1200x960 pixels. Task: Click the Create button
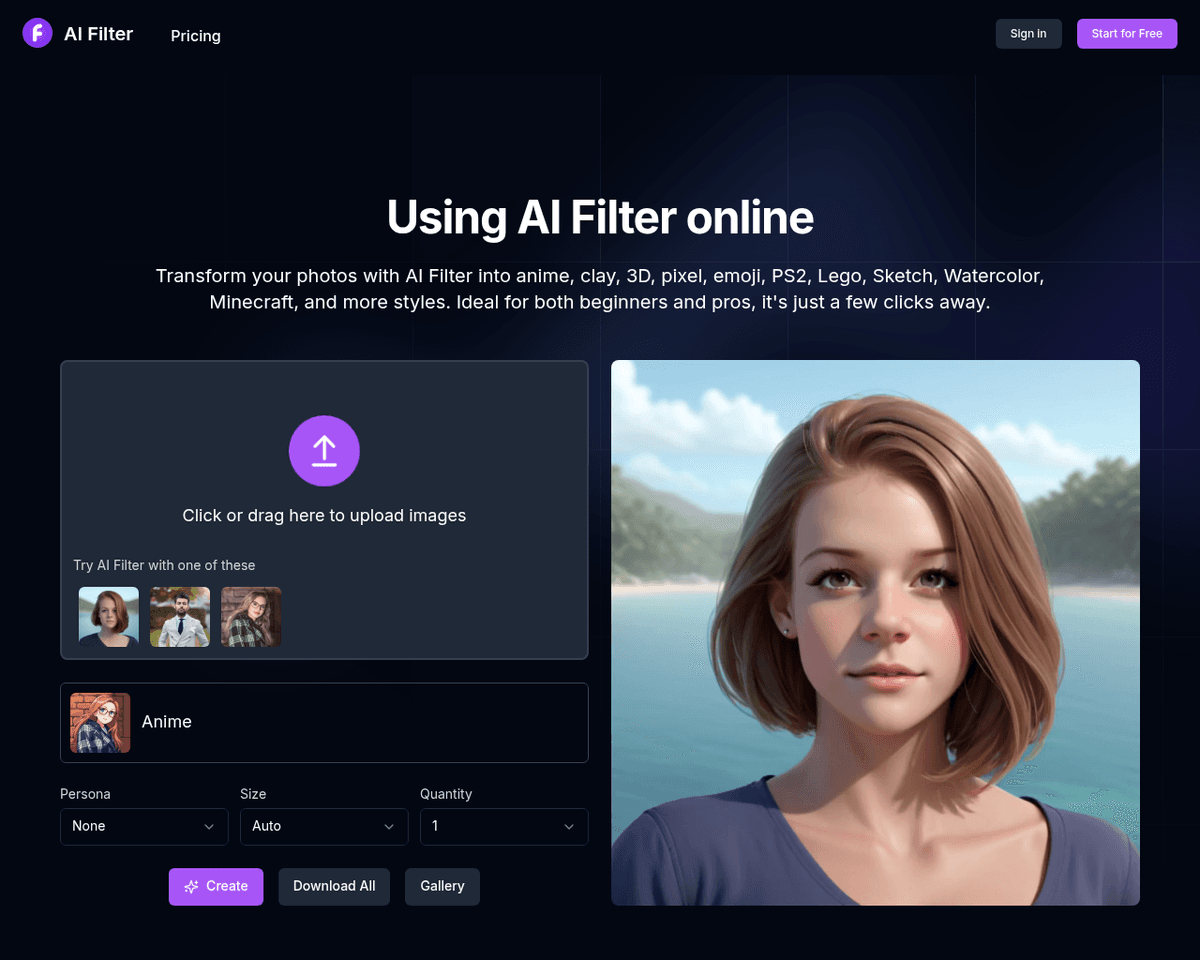tap(216, 886)
